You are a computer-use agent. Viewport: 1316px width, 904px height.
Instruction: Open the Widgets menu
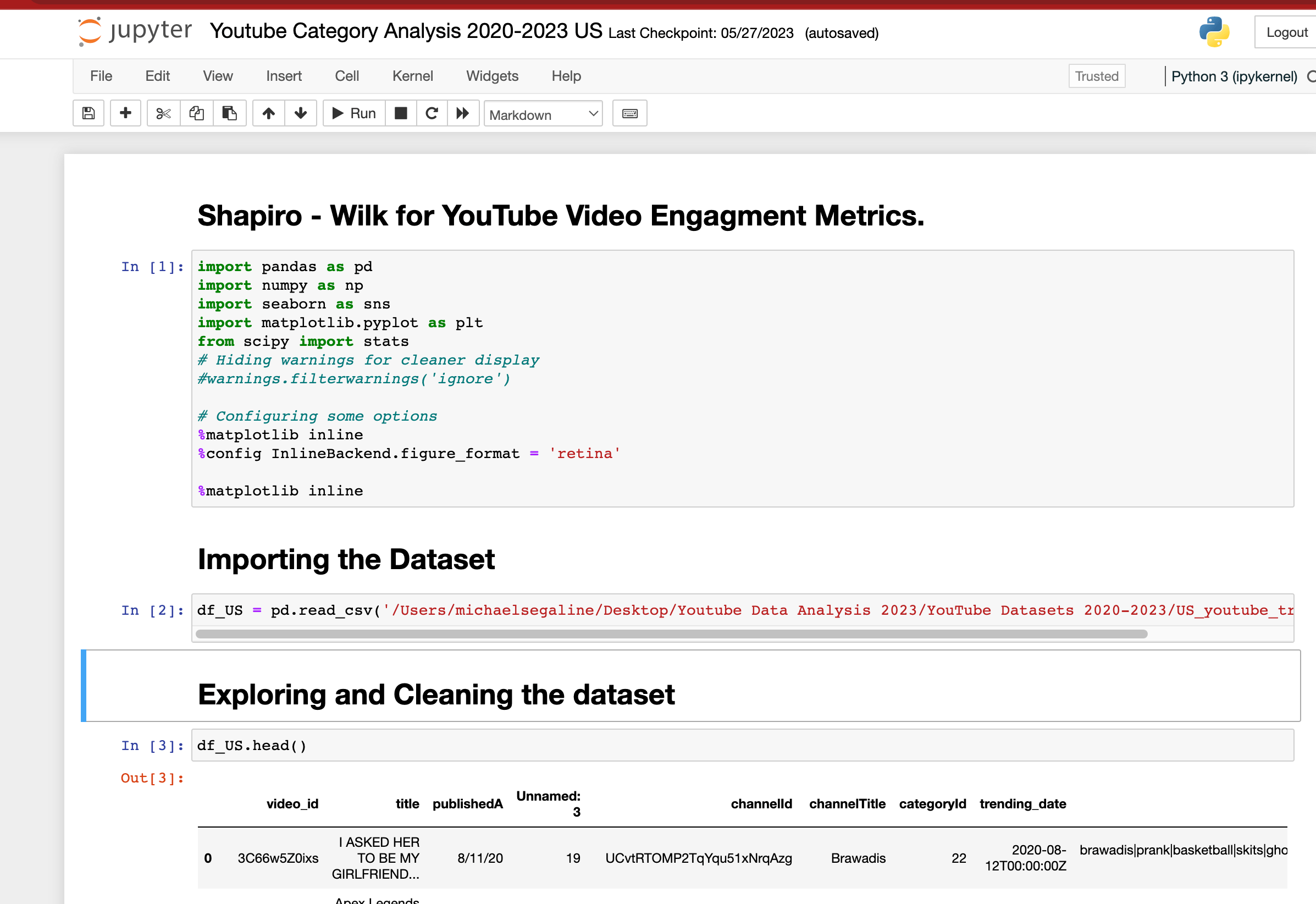click(x=492, y=76)
